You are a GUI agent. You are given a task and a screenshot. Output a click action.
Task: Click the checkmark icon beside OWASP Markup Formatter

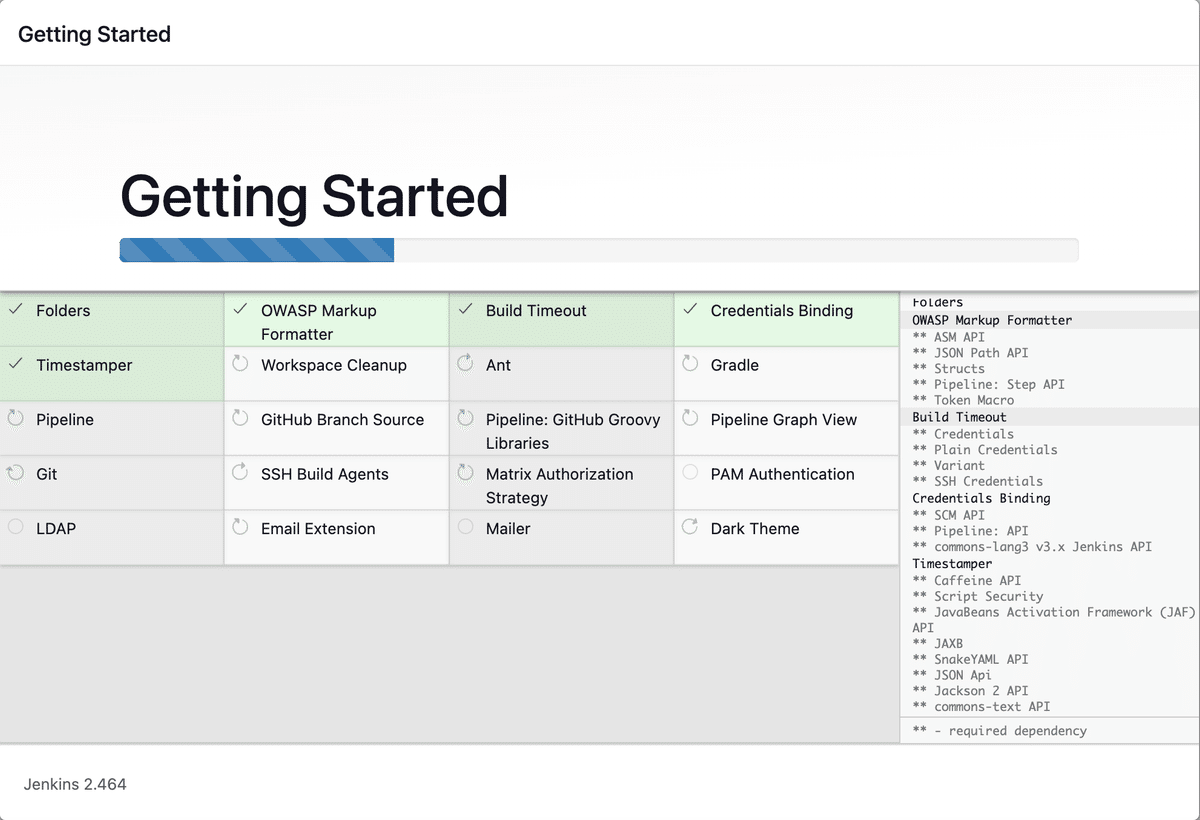pos(240,309)
